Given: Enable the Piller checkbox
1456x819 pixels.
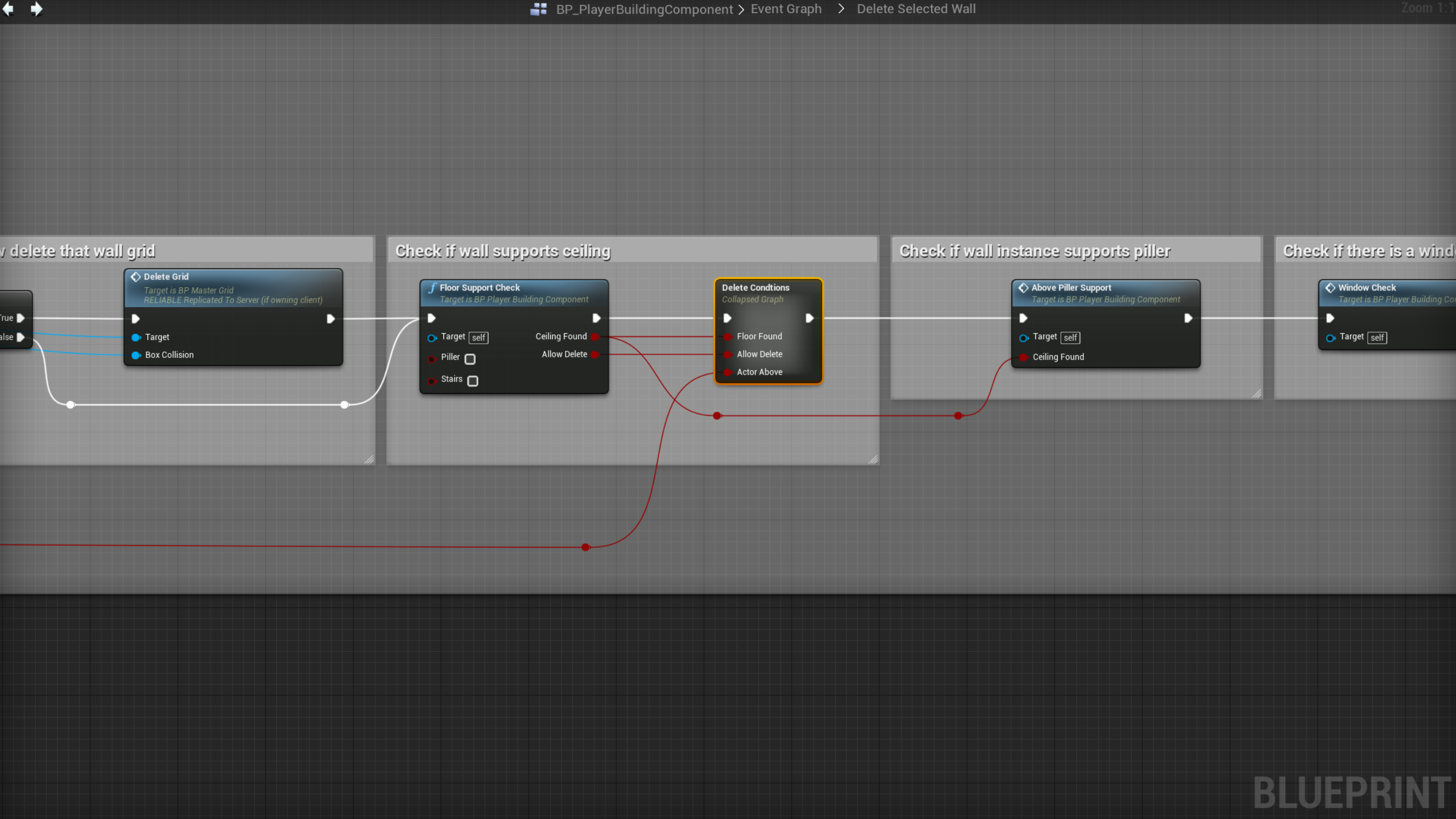Looking at the screenshot, I should click(x=470, y=359).
